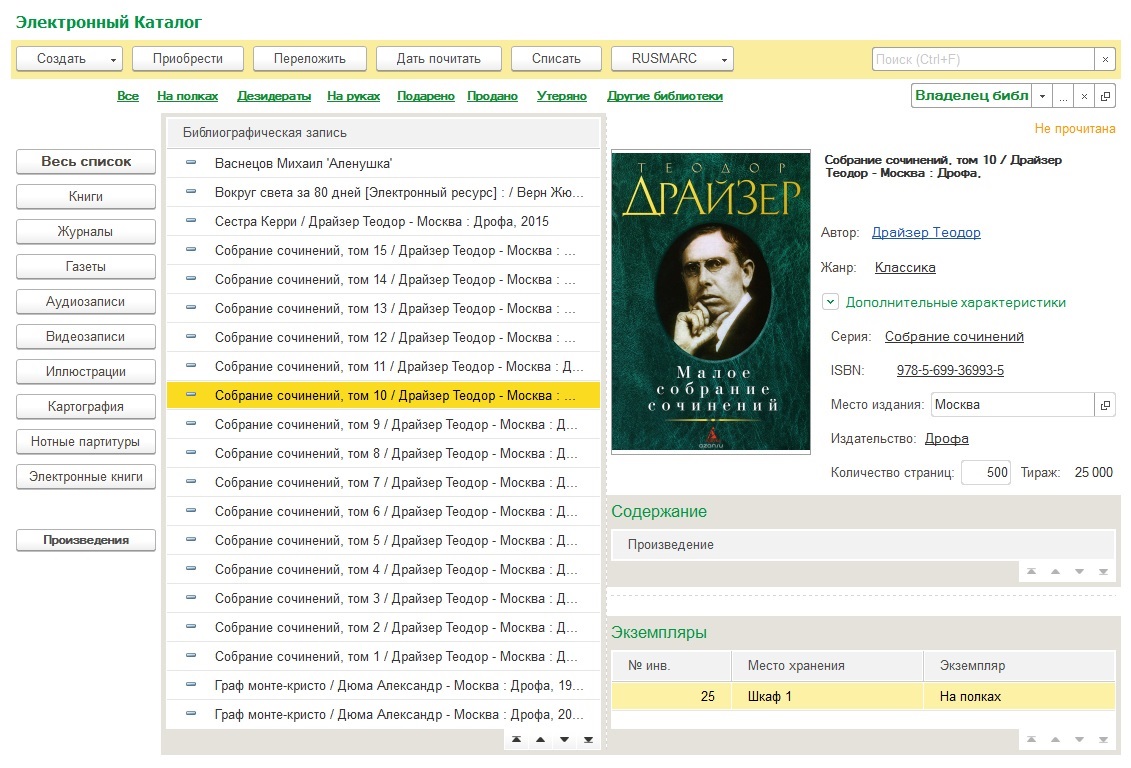Collapse Дополнительные характеристики section

830,302
